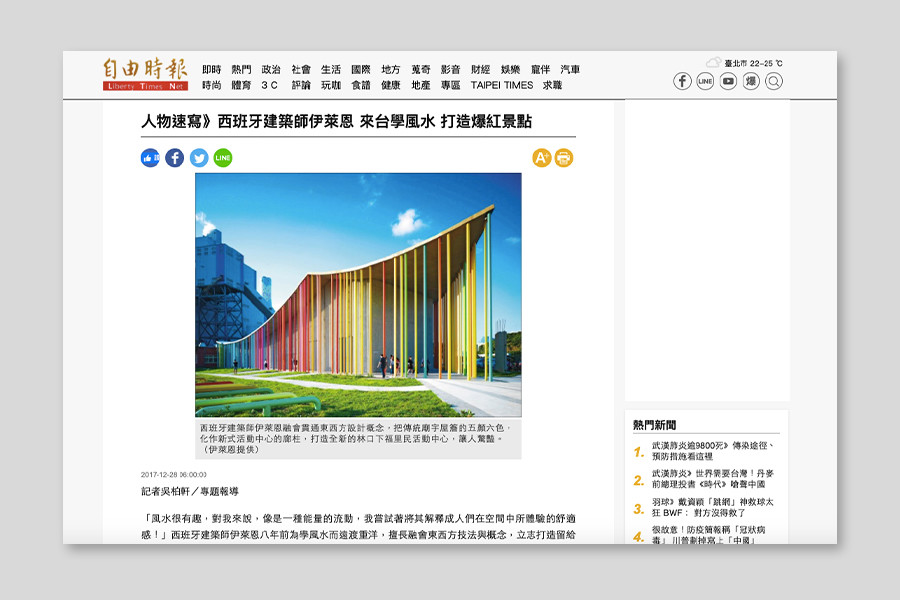Share article via Twitter bird icon
Image resolution: width=900 pixels, height=600 pixels.
(x=199, y=158)
